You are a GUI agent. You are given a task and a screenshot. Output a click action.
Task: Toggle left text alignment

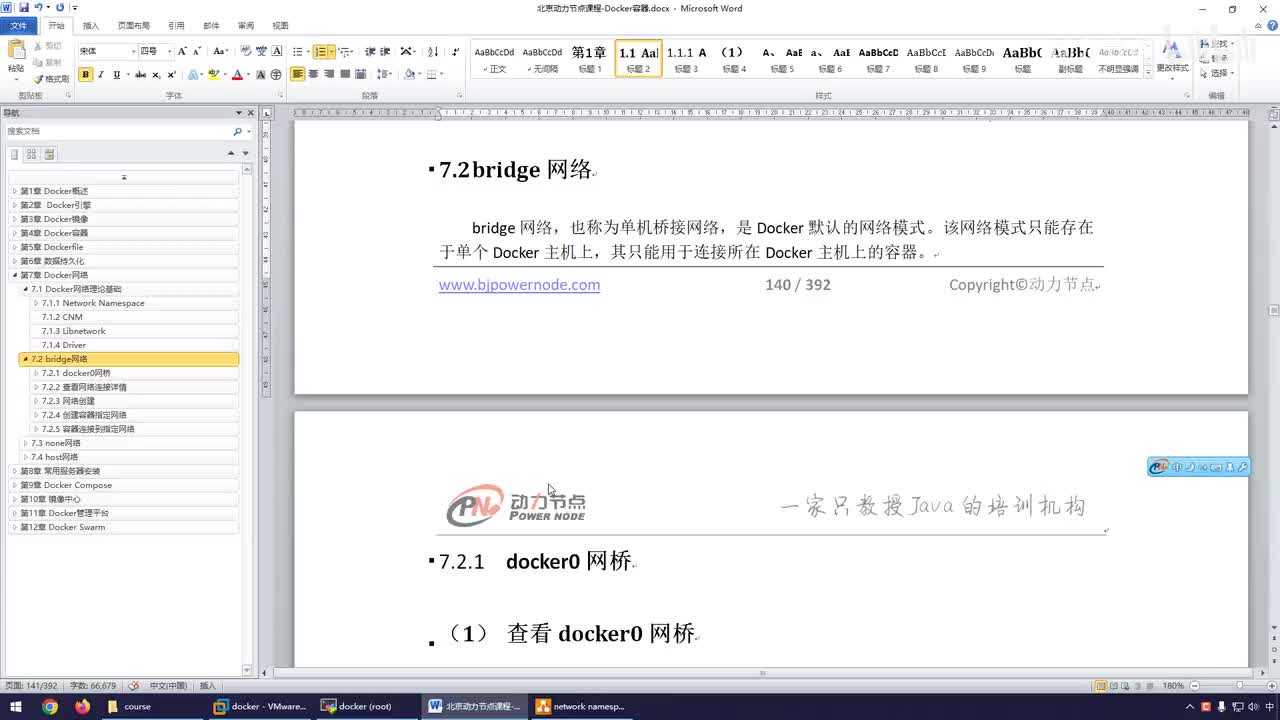[x=298, y=75]
